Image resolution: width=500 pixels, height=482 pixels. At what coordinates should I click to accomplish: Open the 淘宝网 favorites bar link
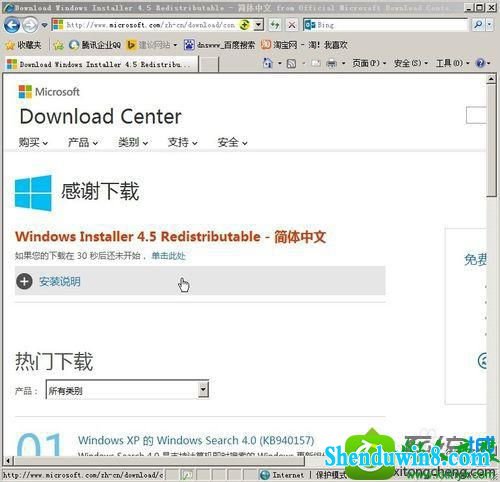coord(304,45)
